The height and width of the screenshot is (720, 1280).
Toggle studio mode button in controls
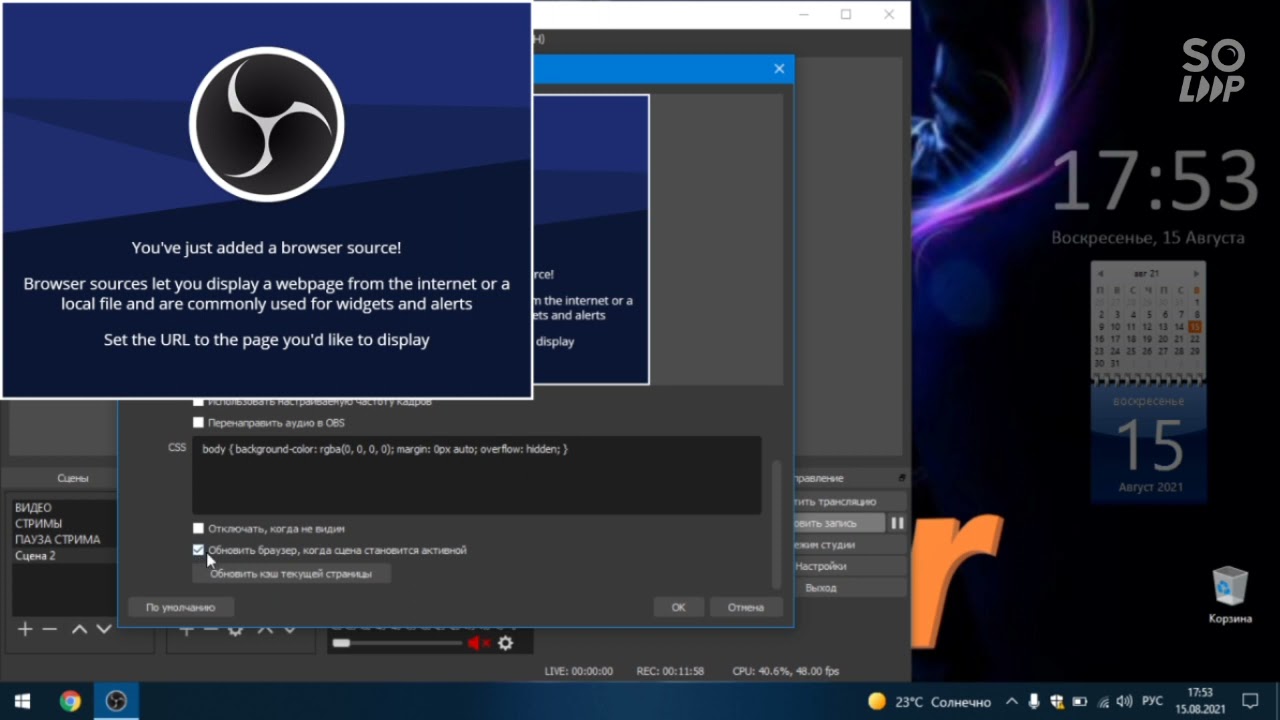point(850,545)
